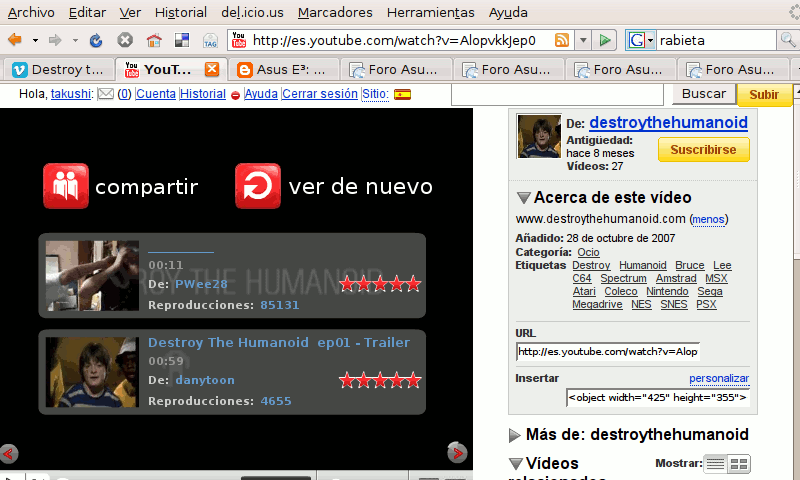Open the address bar URL dropdown
Viewport: 800px width, 480px height.
tap(583, 40)
